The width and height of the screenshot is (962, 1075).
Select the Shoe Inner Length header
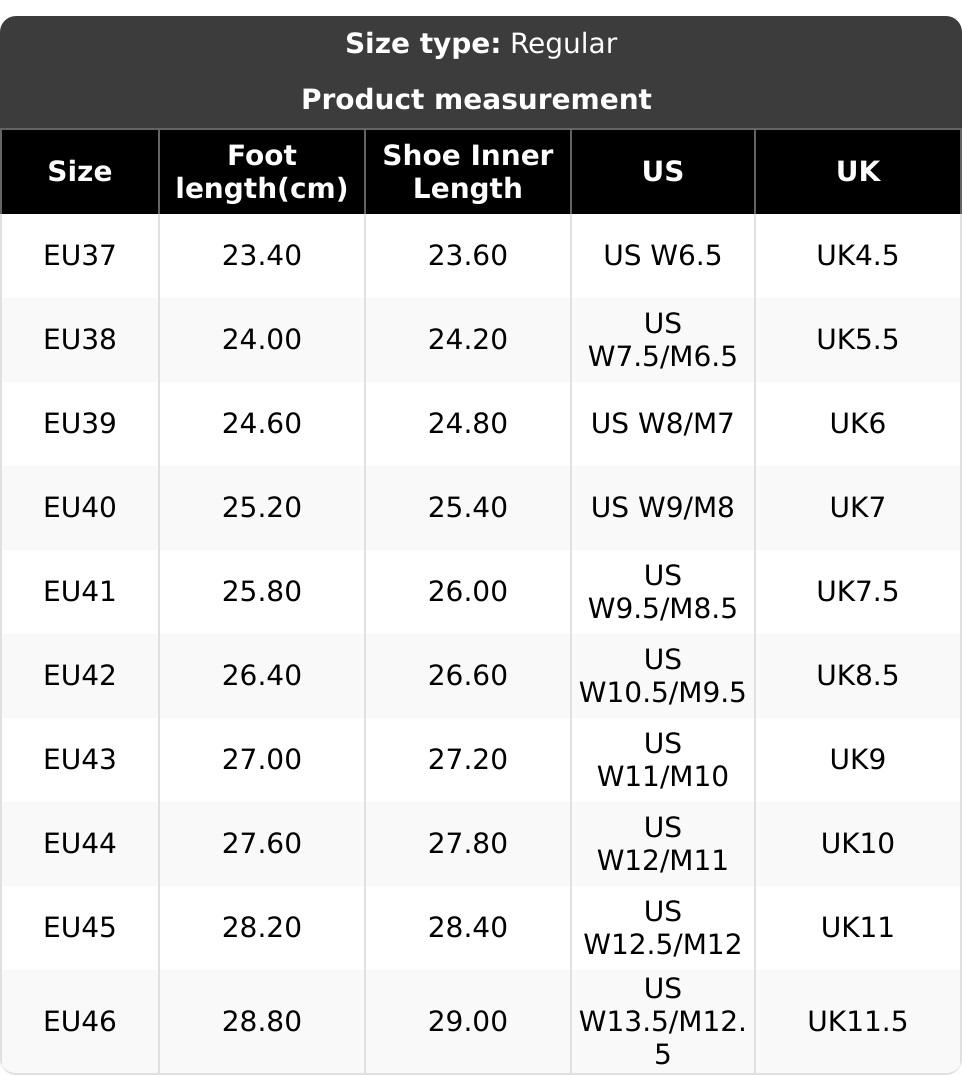click(468, 172)
